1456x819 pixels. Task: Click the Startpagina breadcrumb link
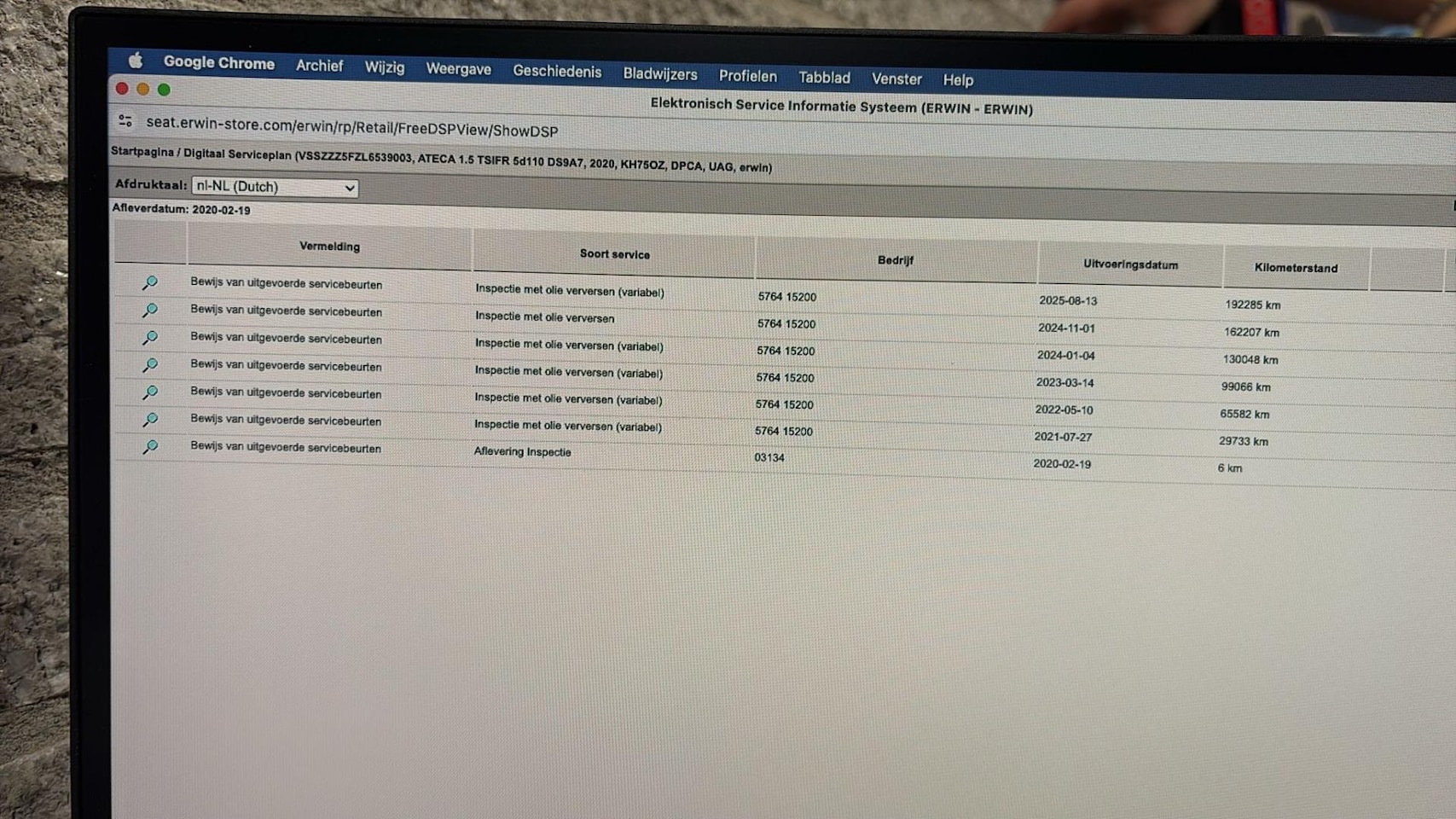click(142, 152)
